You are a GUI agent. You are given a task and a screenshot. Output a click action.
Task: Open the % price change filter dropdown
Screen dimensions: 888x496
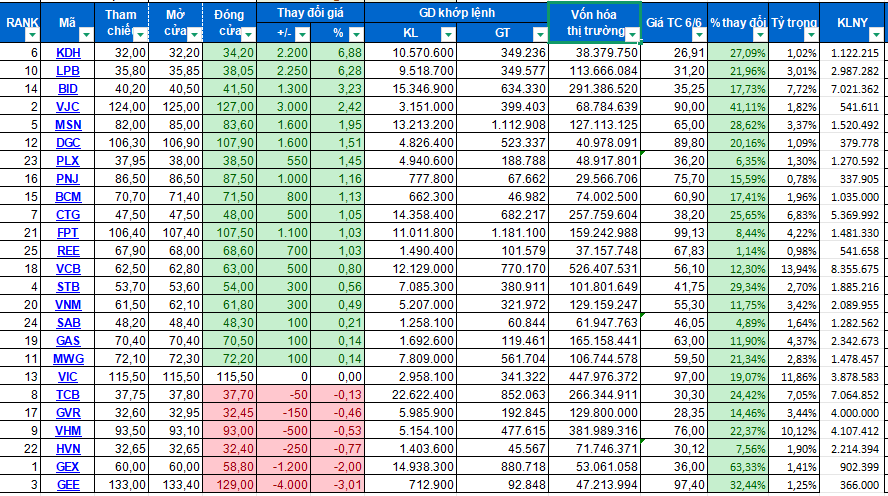tap(356, 34)
